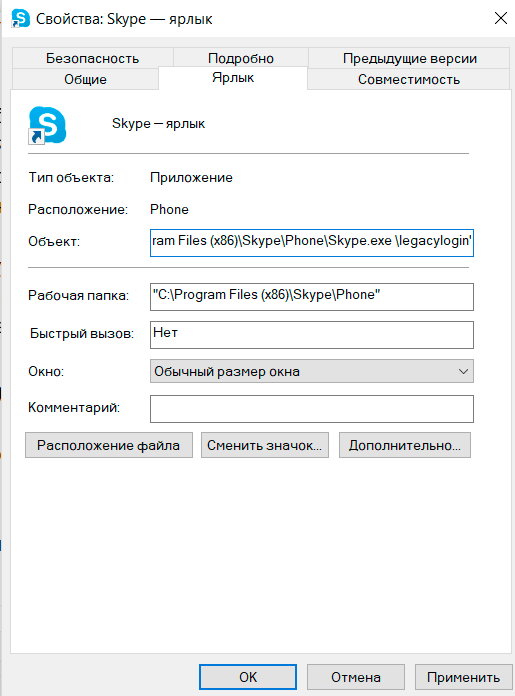Click the Рабочая папка field

[312, 297]
